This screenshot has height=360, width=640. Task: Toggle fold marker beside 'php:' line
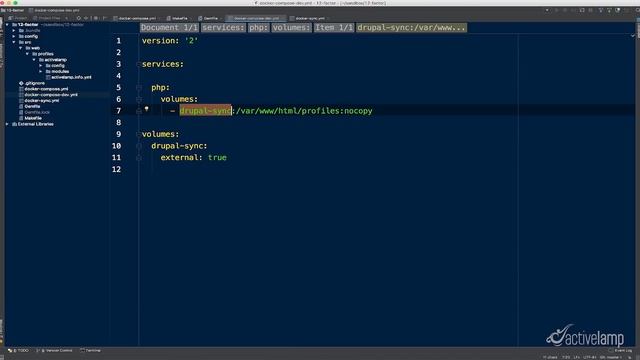139,87
